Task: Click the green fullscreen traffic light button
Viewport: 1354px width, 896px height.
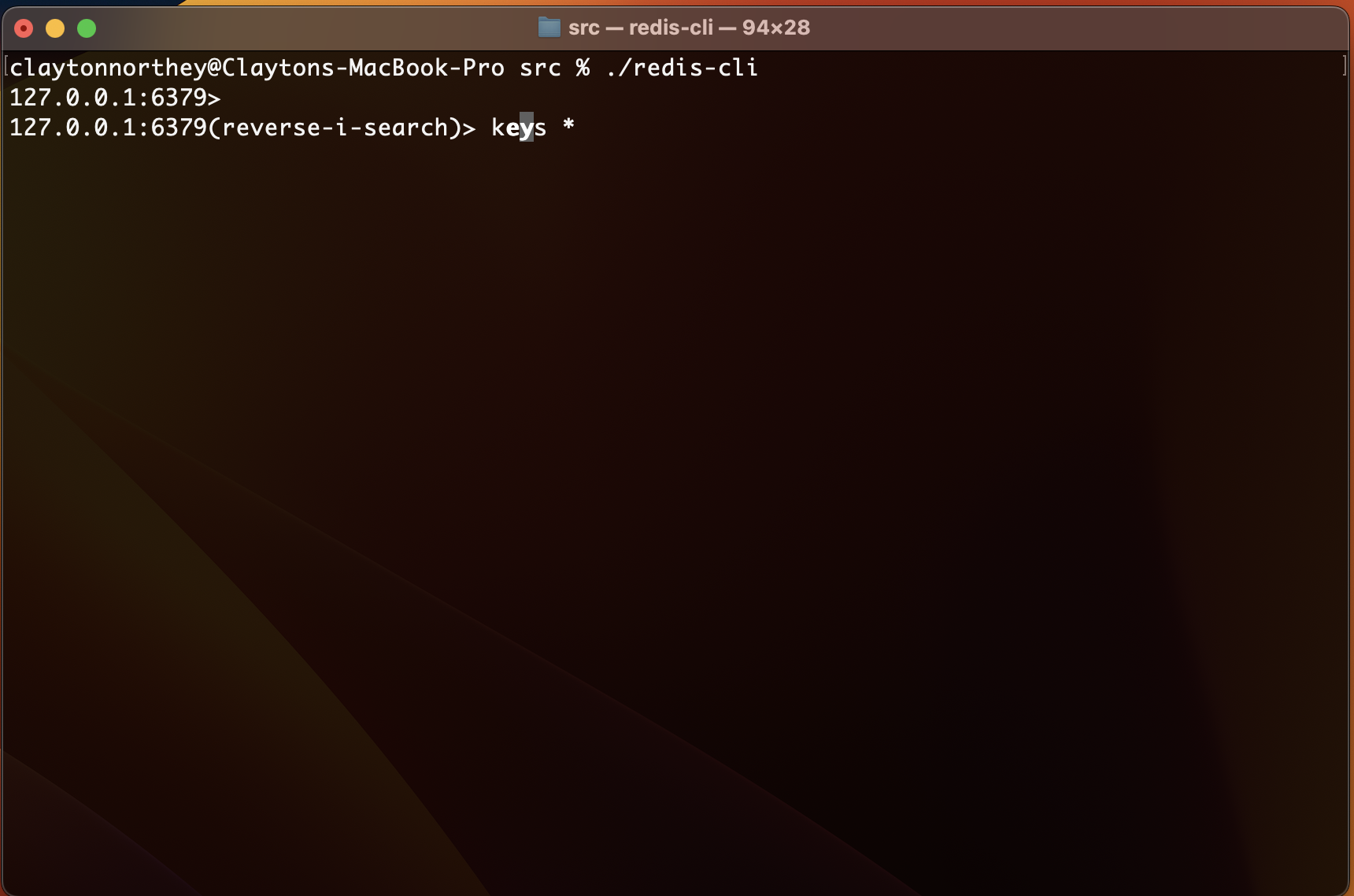Action: [x=87, y=28]
